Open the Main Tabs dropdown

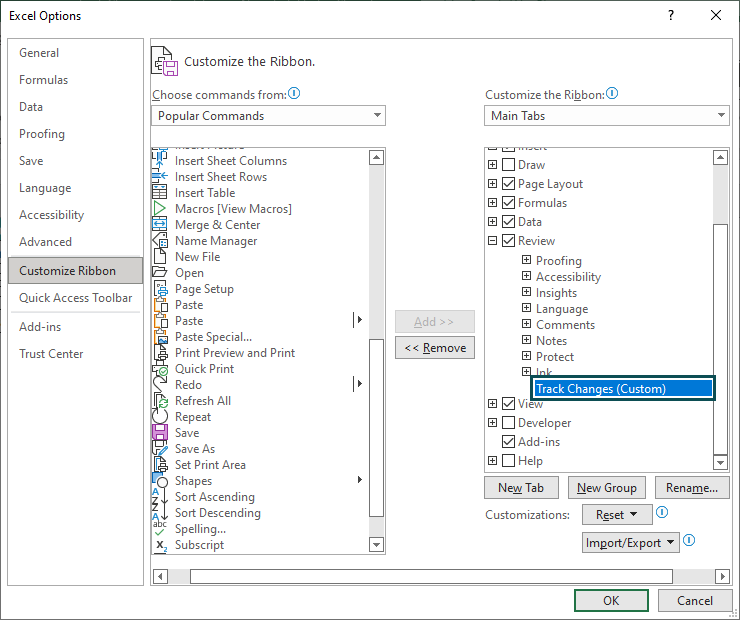[606, 116]
